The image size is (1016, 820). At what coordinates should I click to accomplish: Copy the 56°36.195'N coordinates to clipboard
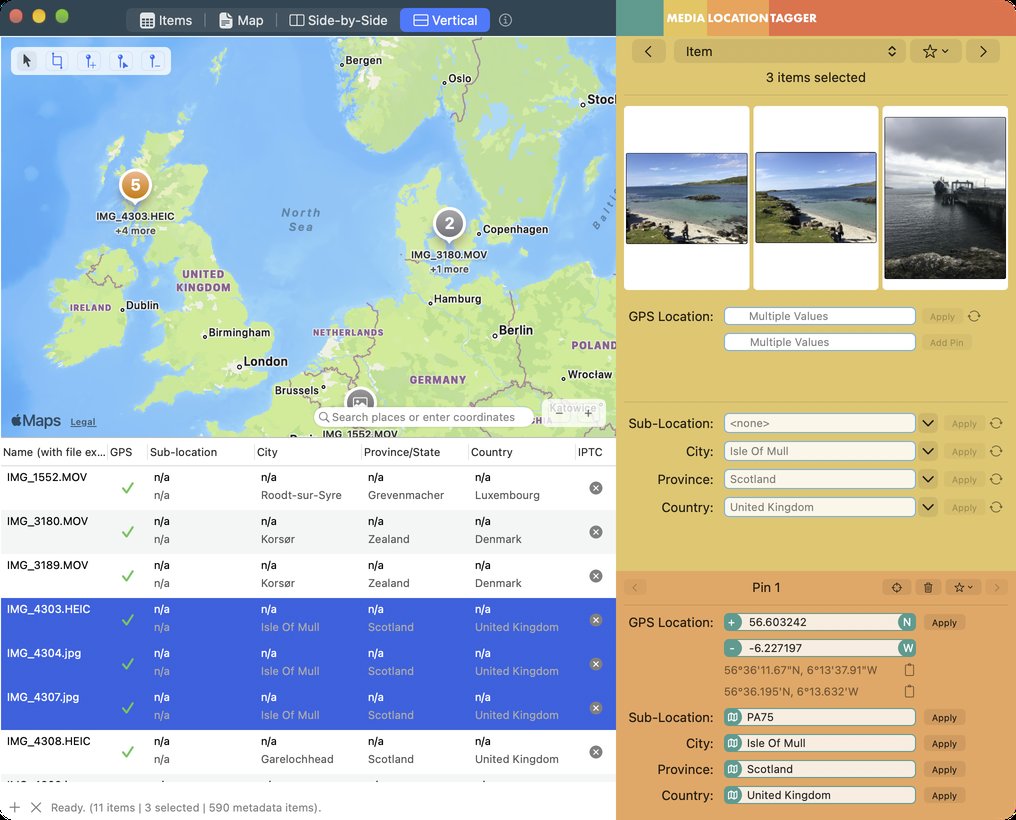909,691
